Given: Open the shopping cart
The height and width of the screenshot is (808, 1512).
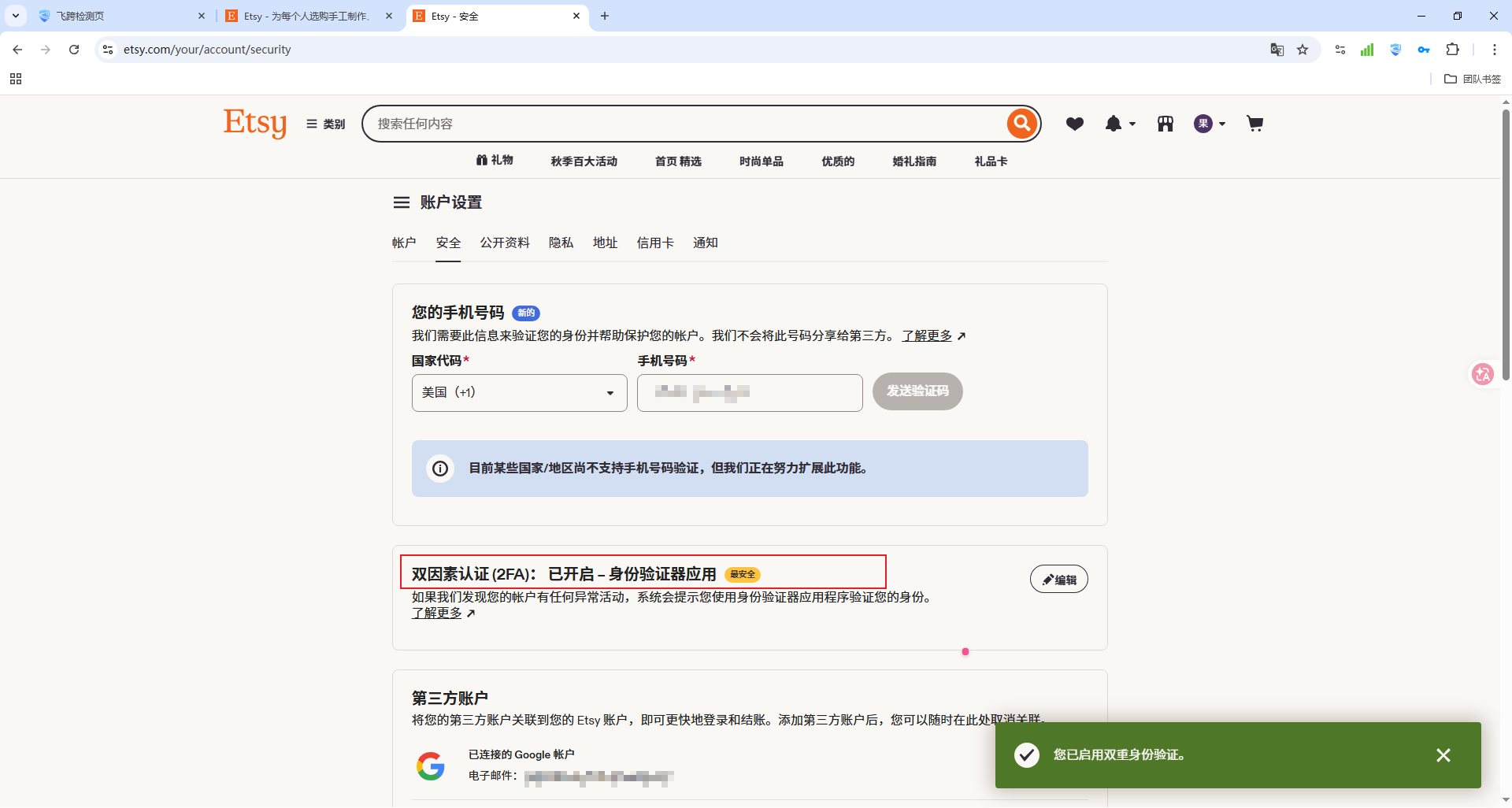Looking at the screenshot, I should pos(1255,124).
